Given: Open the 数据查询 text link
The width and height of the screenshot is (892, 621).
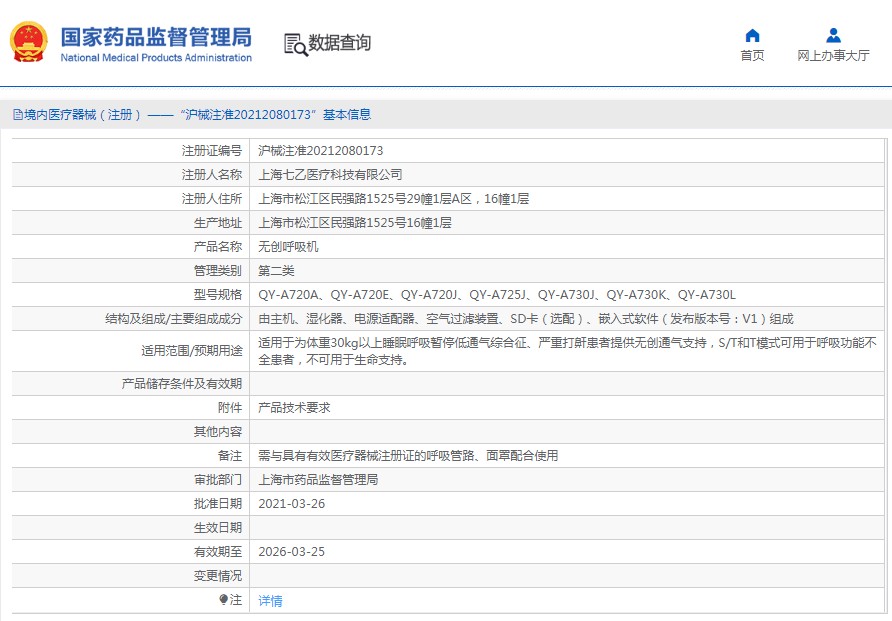Looking at the screenshot, I should [x=340, y=43].
